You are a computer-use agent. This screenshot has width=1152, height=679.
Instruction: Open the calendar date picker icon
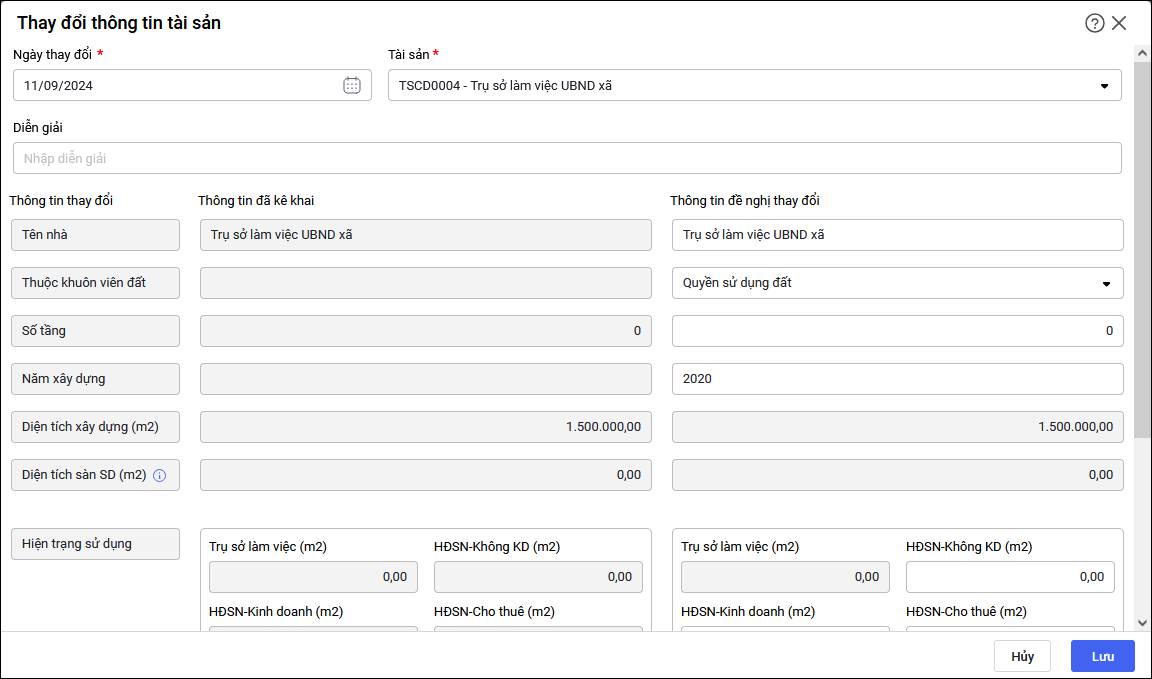352,85
